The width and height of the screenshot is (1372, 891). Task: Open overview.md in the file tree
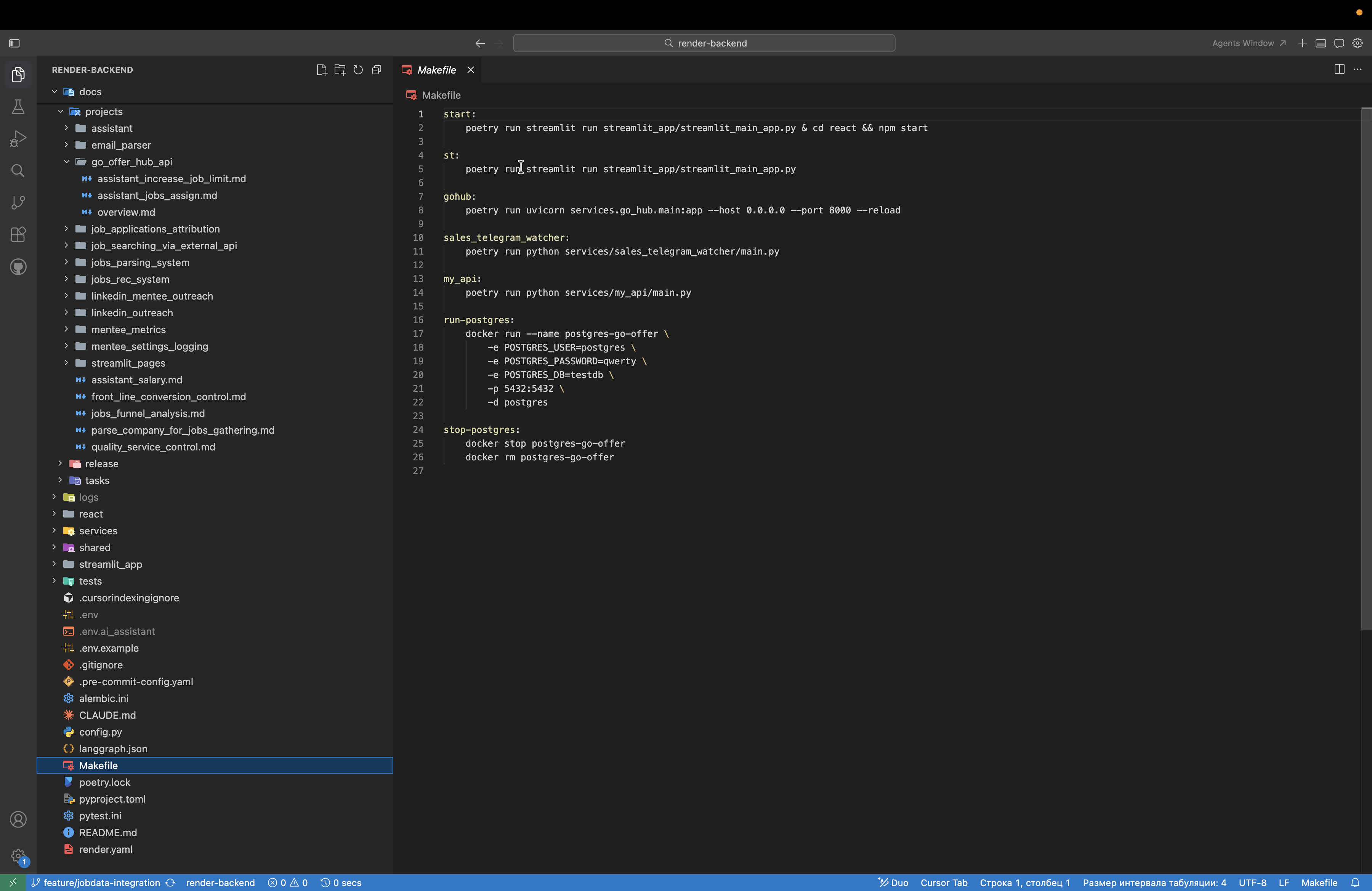126,212
